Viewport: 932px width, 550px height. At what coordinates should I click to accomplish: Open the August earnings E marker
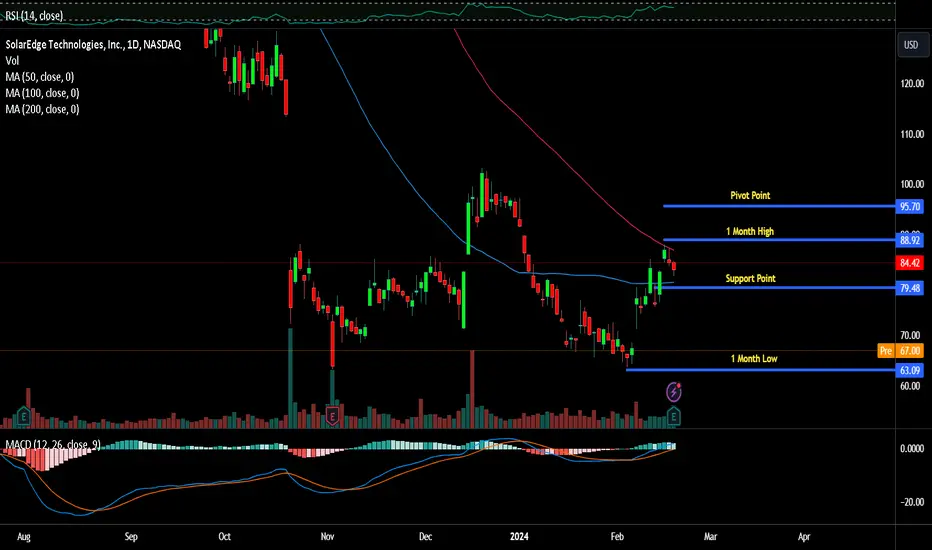point(24,416)
